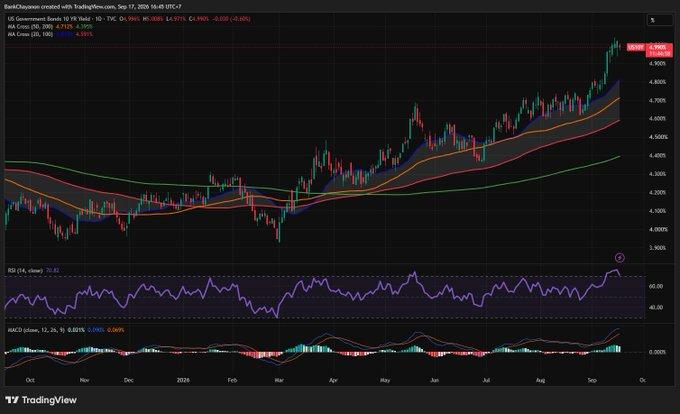Click the 3.900% label on price axis

[658, 248]
